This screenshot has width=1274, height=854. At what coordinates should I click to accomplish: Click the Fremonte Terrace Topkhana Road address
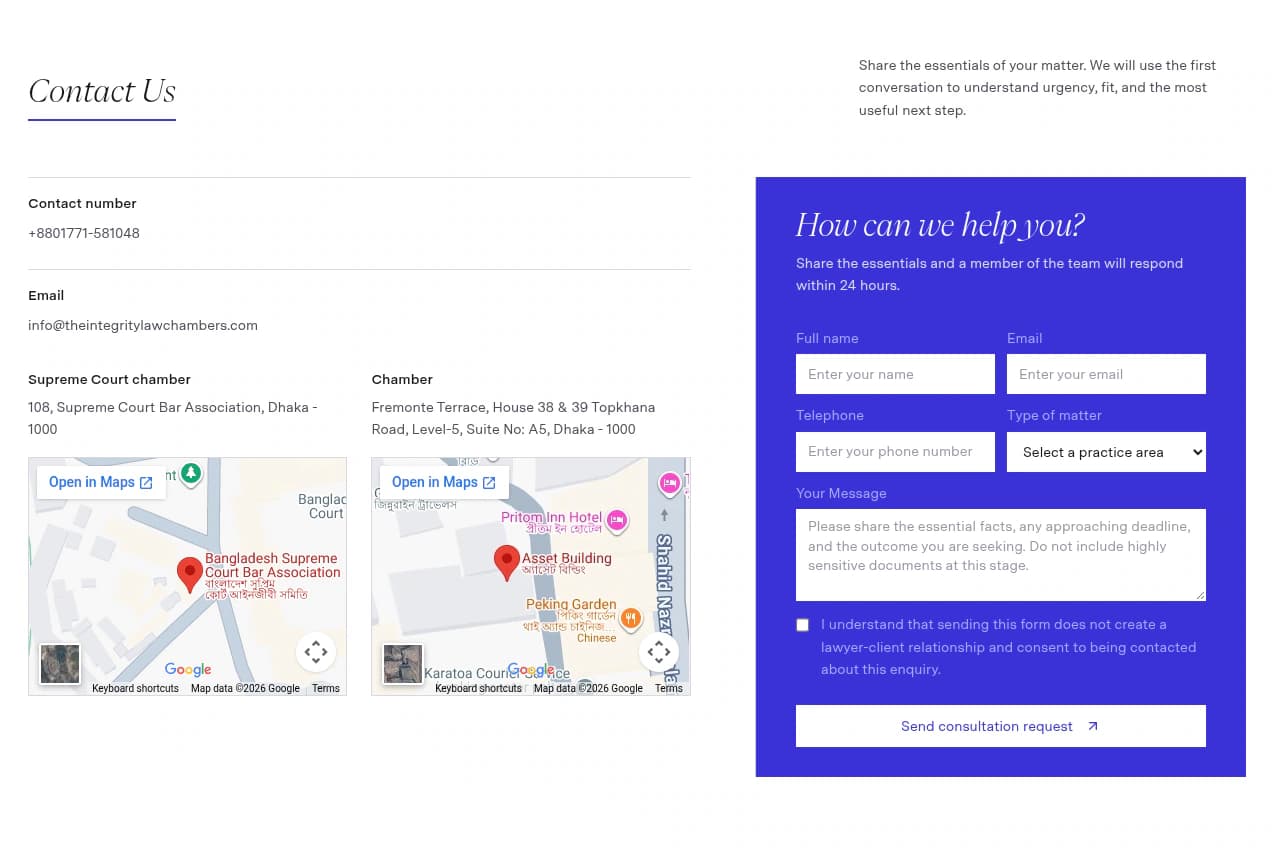click(513, 418)
